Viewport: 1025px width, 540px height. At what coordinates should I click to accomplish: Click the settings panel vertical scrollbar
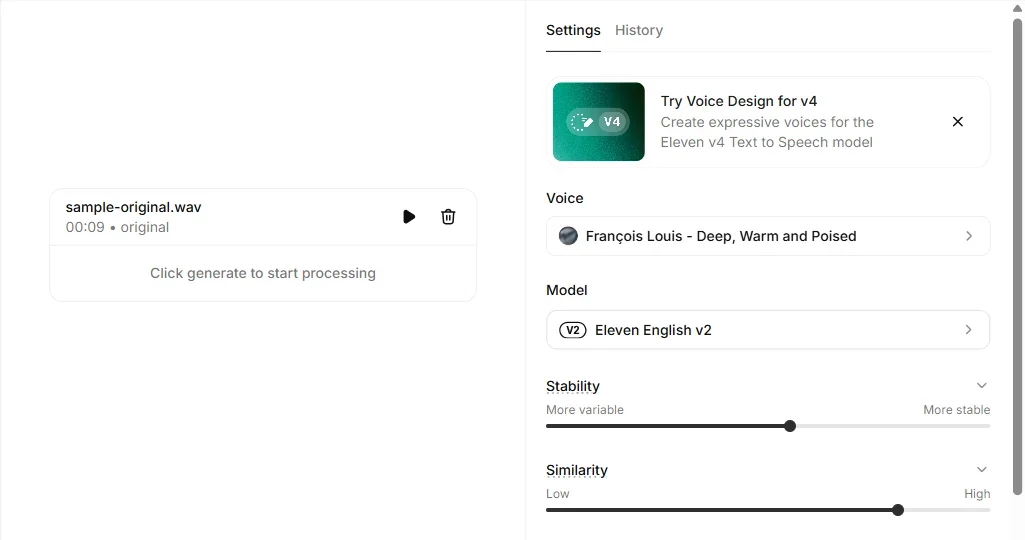(x=1017, y=256)
